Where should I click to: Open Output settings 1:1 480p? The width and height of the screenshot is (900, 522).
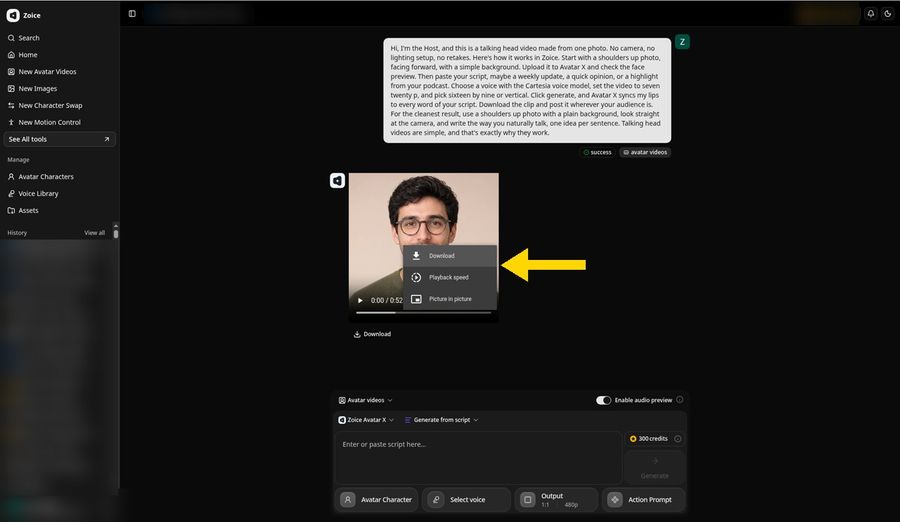pyautogui.click(x=557, y=500)
